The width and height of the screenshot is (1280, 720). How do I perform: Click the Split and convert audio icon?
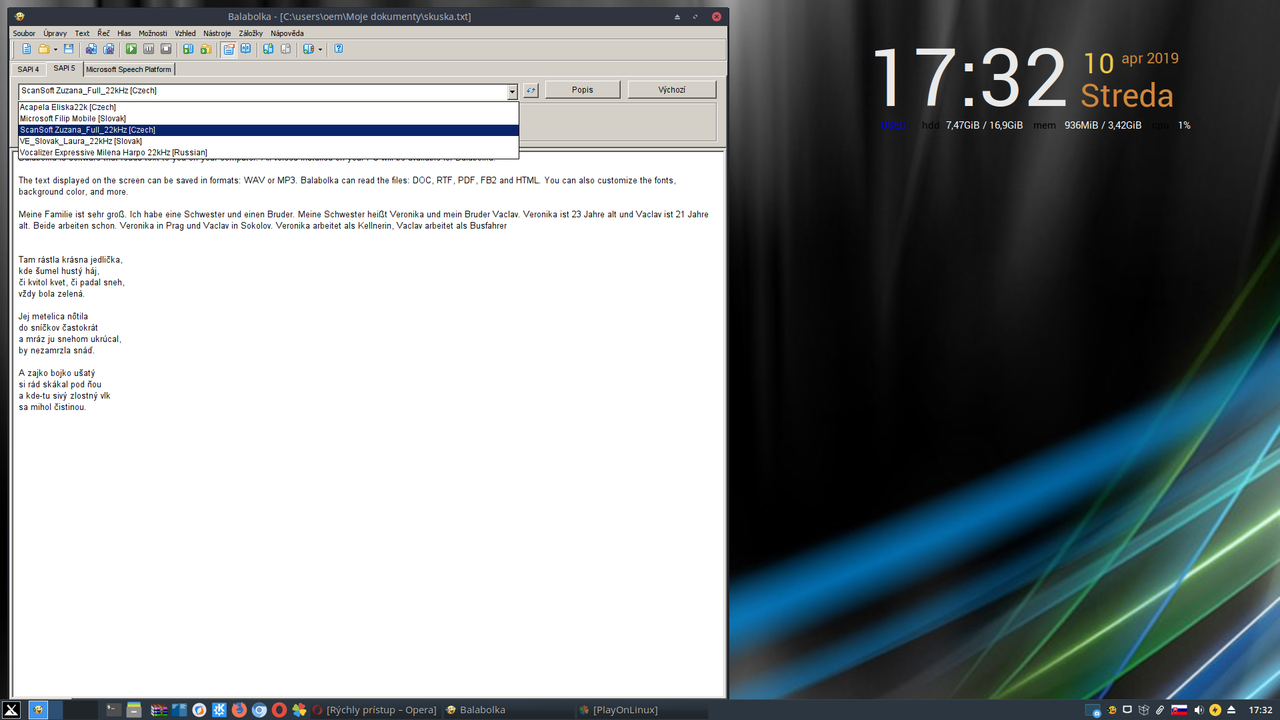click(x=108, y=49)
